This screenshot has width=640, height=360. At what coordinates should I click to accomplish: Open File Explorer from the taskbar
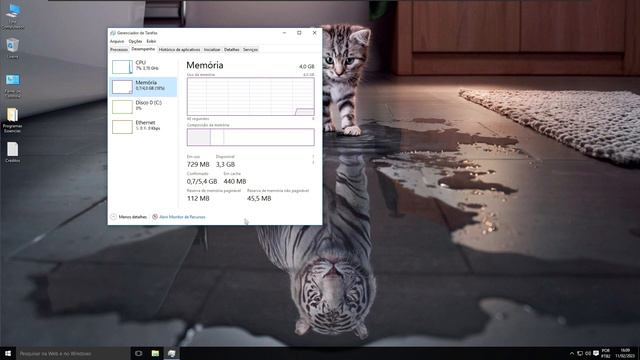coord(155,353)
